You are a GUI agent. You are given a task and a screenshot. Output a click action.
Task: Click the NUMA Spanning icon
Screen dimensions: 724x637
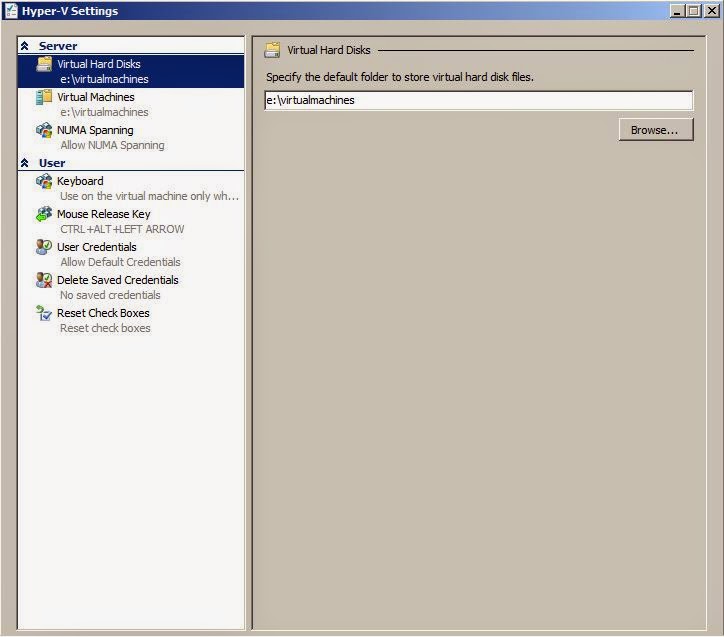[x=44, y=130]
